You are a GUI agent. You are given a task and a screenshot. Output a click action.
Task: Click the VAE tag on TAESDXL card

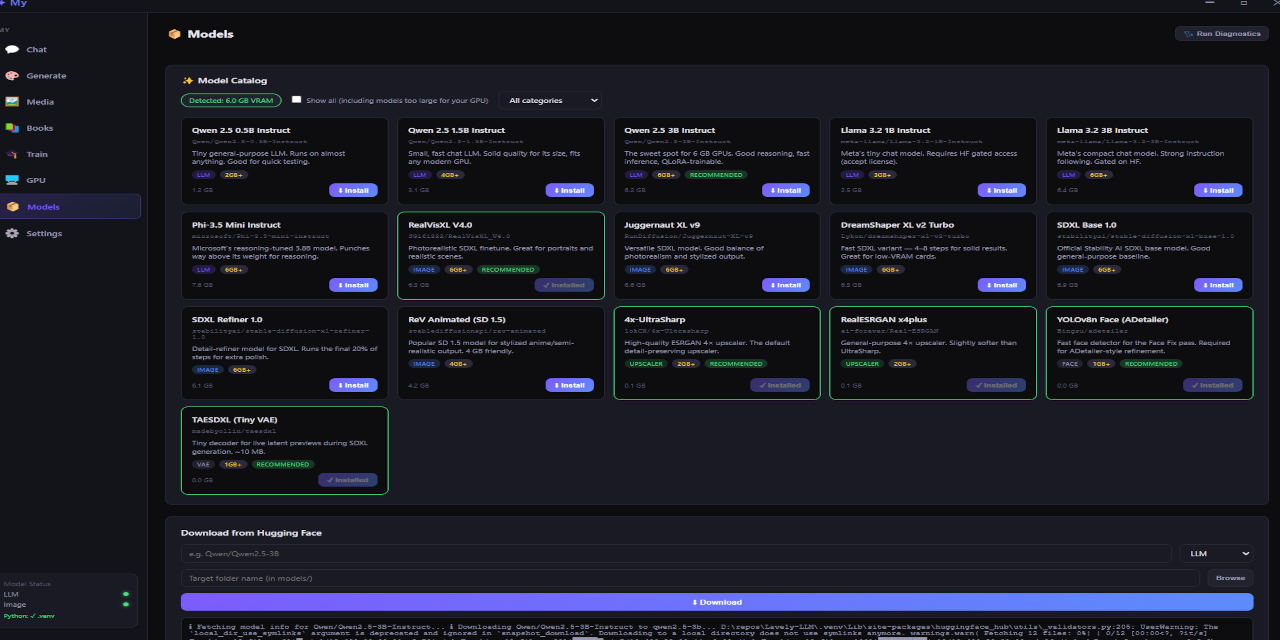click(x=202, y=465)
